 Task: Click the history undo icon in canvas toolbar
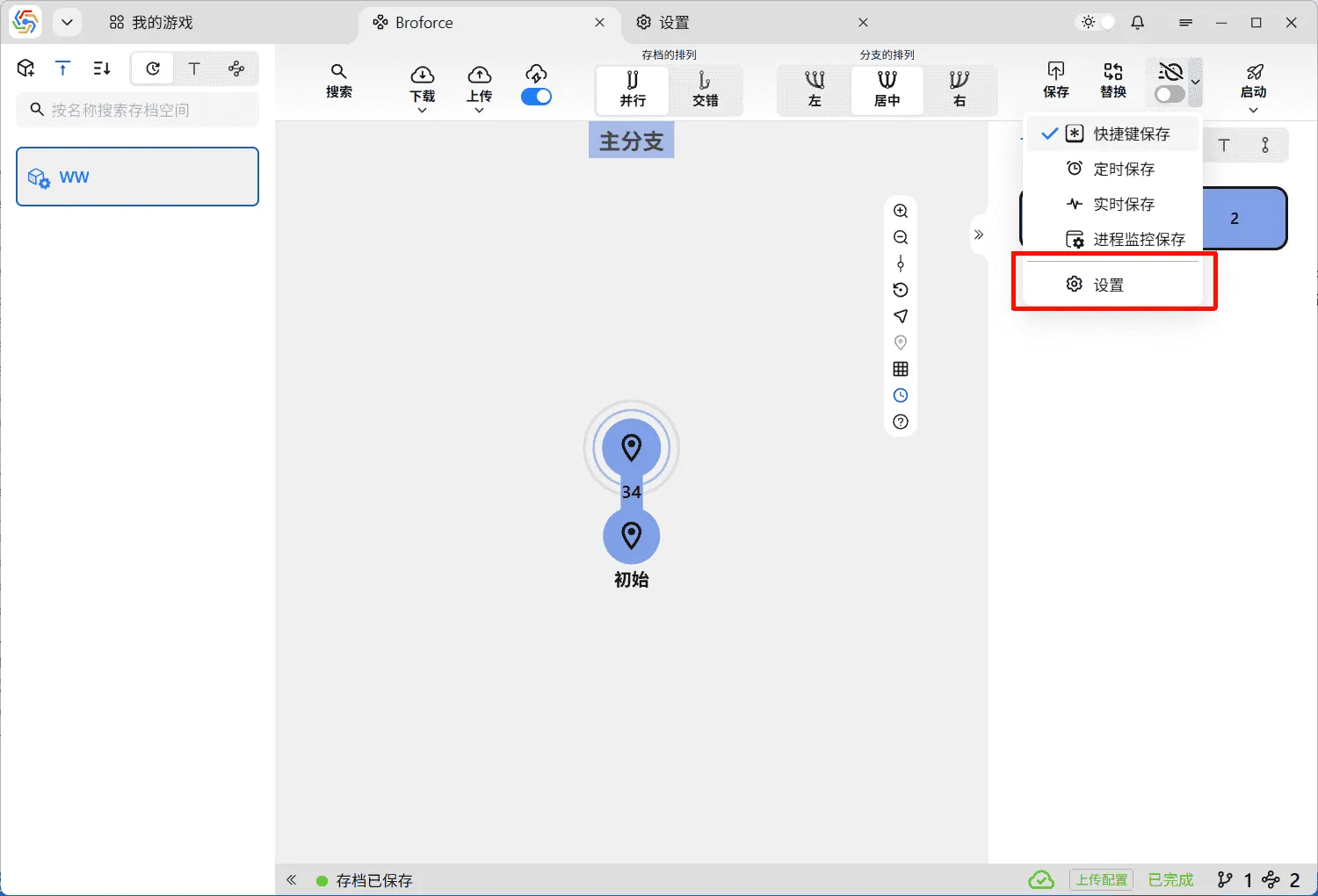tap(900, 290)
